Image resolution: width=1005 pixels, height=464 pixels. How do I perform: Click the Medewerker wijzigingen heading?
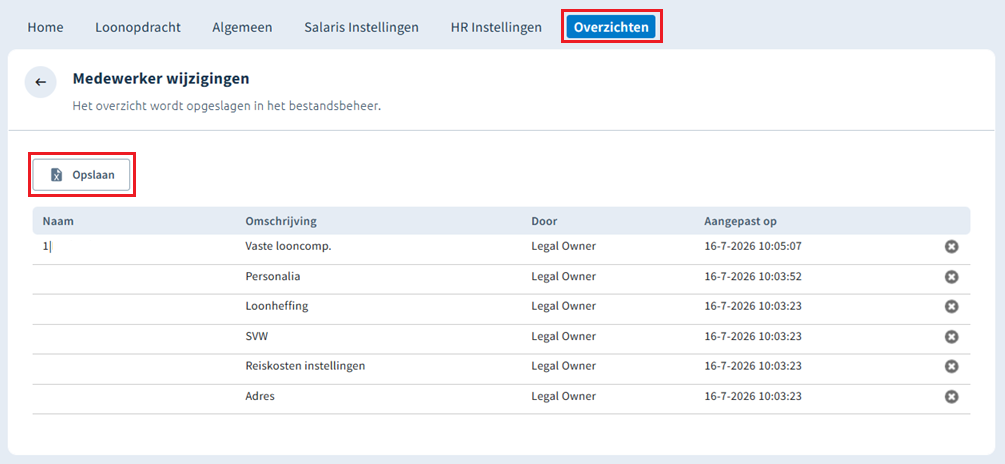tap(161, 79)
